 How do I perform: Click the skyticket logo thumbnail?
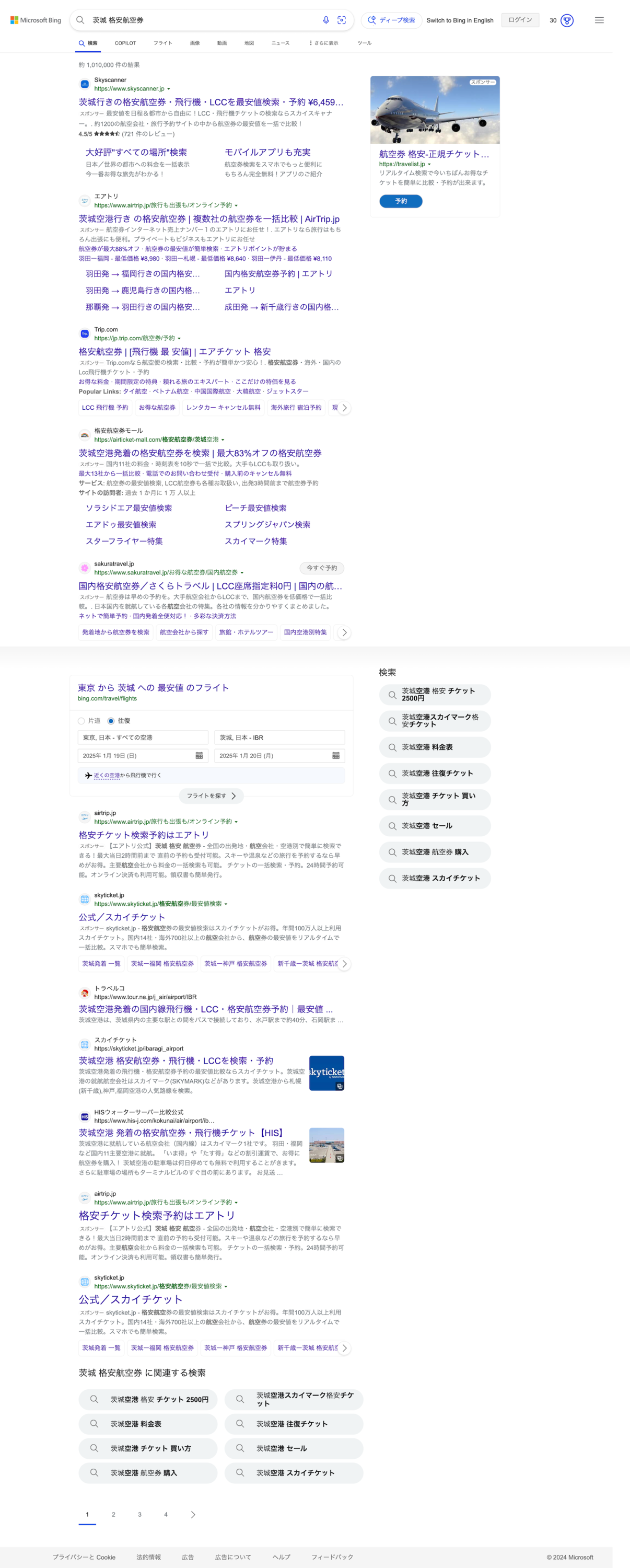pyautogui.click(x=326, y=1073)
